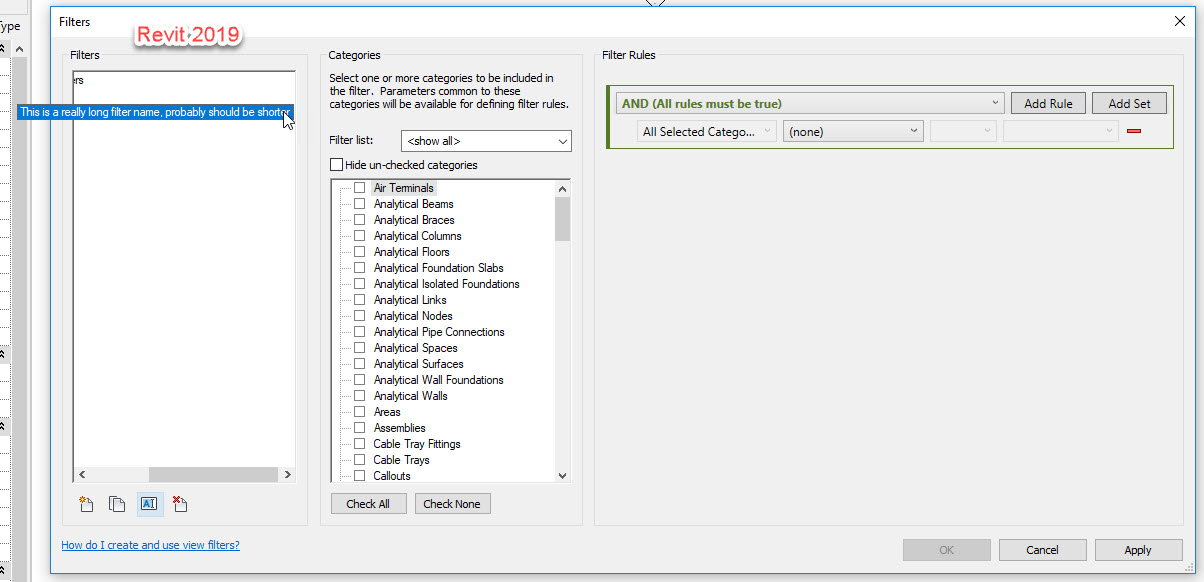Click the Check None button
This screenshot has width=1204, height=582.
(452, 503)
